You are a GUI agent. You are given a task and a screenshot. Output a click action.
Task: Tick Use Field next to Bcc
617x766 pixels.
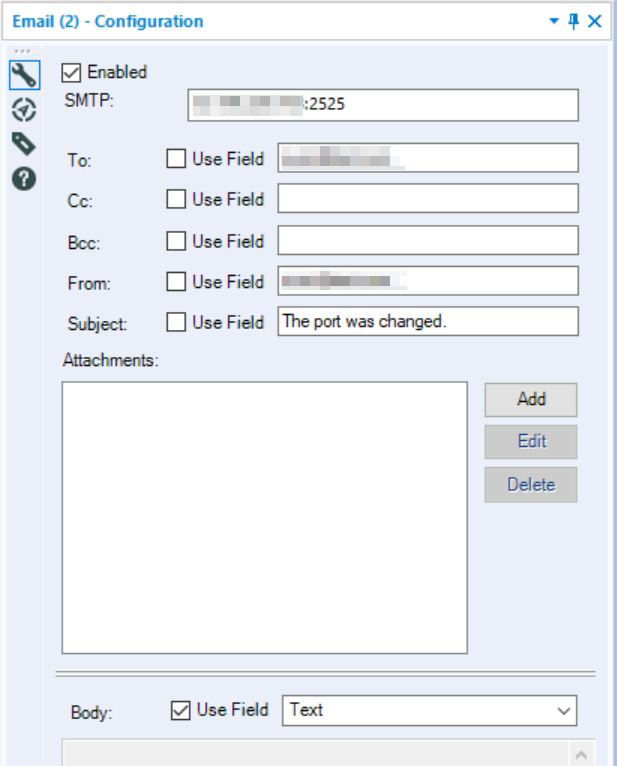point(176,241)
